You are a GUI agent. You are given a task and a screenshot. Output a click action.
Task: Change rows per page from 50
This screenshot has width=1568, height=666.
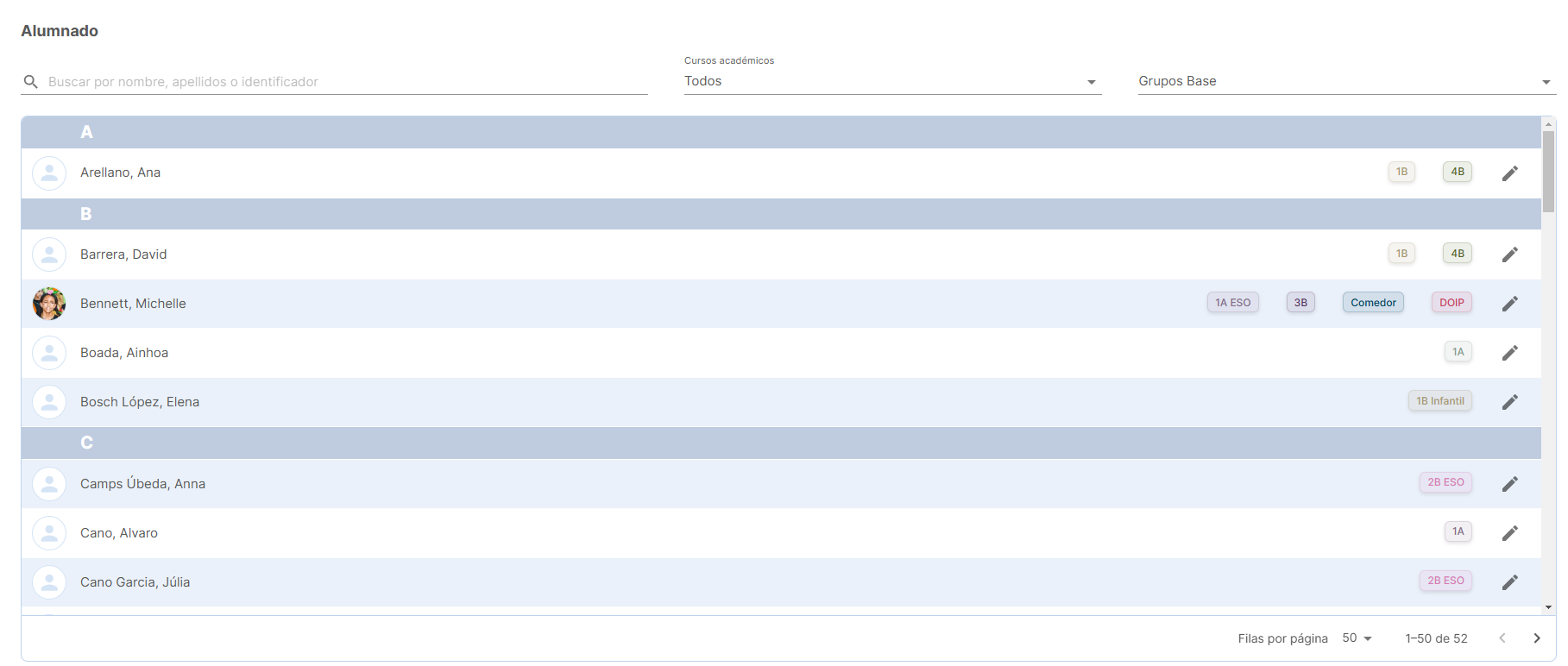pyautogui.click(x=1357, y=638)
